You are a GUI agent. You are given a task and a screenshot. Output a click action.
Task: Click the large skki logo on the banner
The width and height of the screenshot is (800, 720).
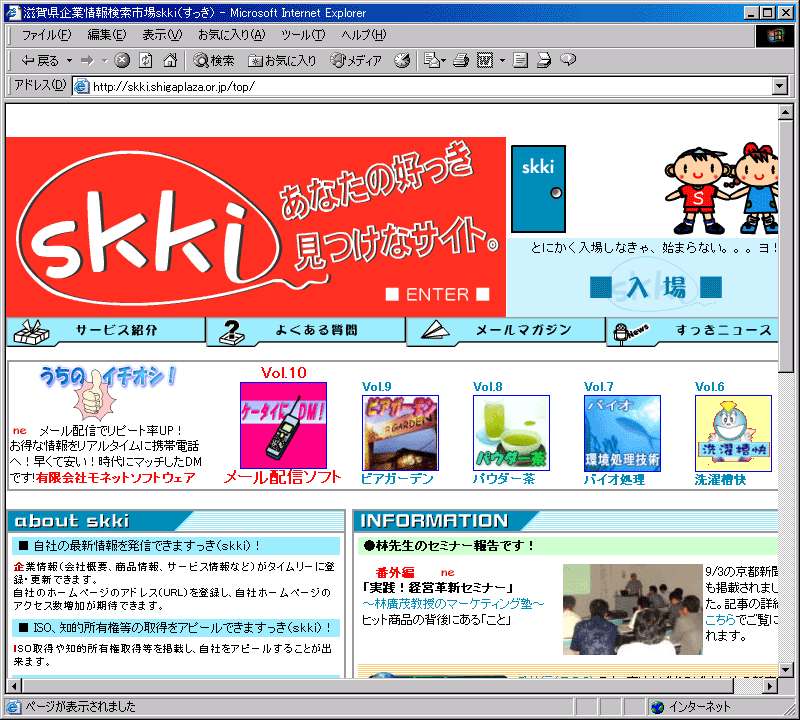point(148,229)
